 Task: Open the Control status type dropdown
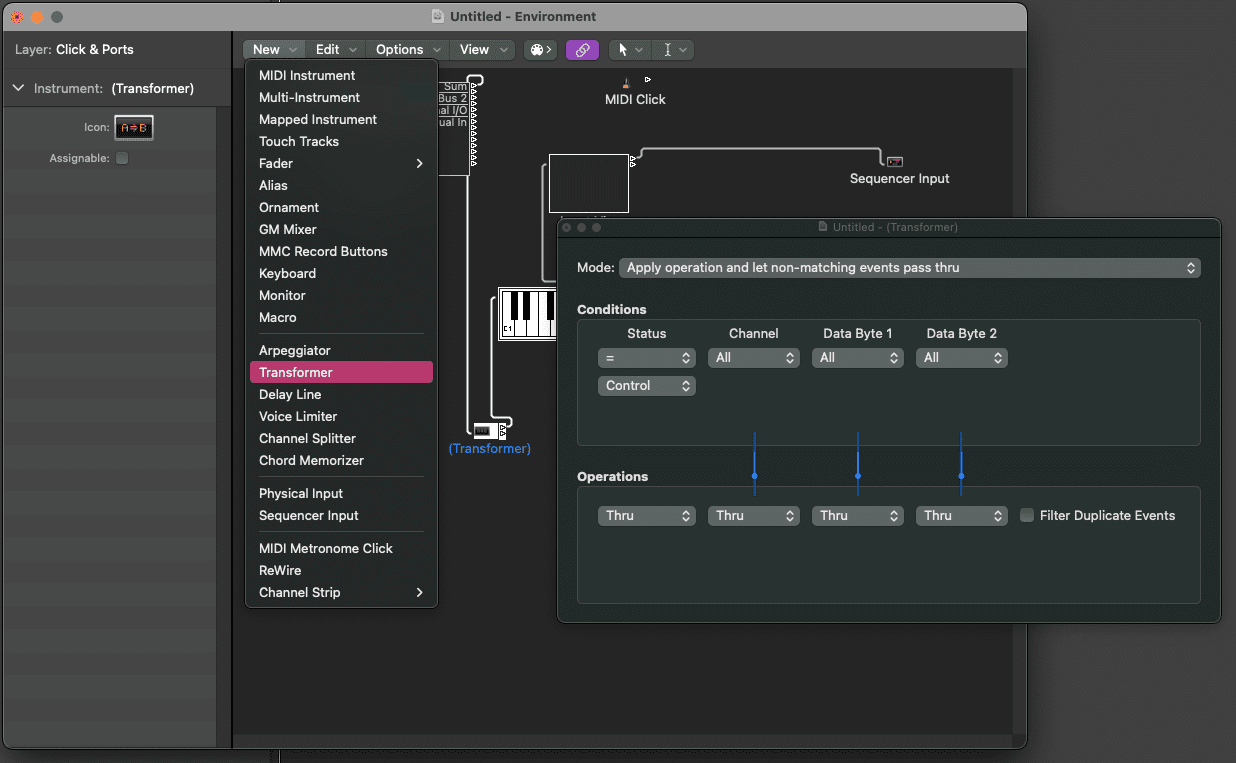[x=646, y=385]
